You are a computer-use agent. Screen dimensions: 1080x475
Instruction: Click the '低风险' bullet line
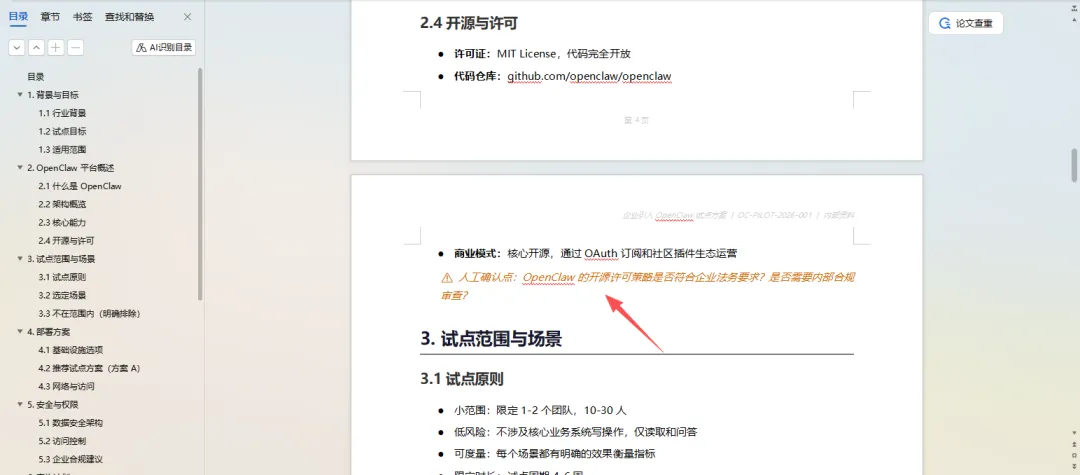click(575, 432)
